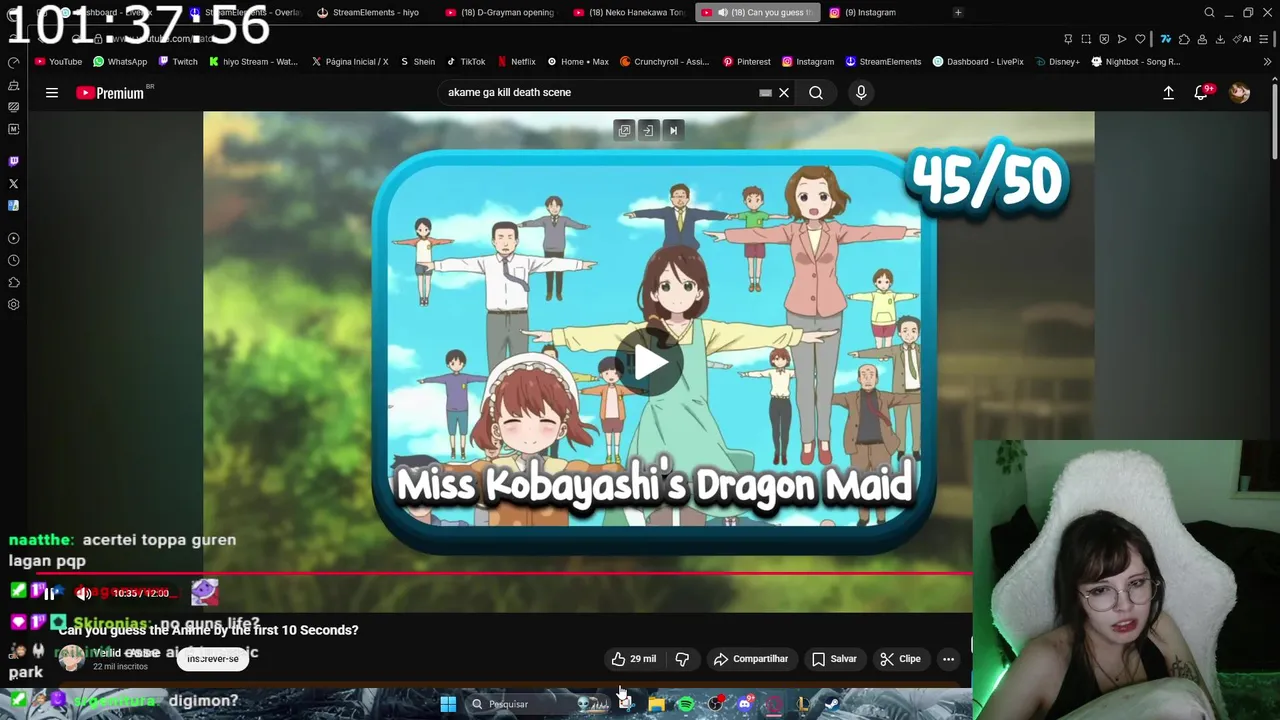Screen dimensions: 1280x720
Task: Open the channel avatar below the video
Action: coord(70,658)
